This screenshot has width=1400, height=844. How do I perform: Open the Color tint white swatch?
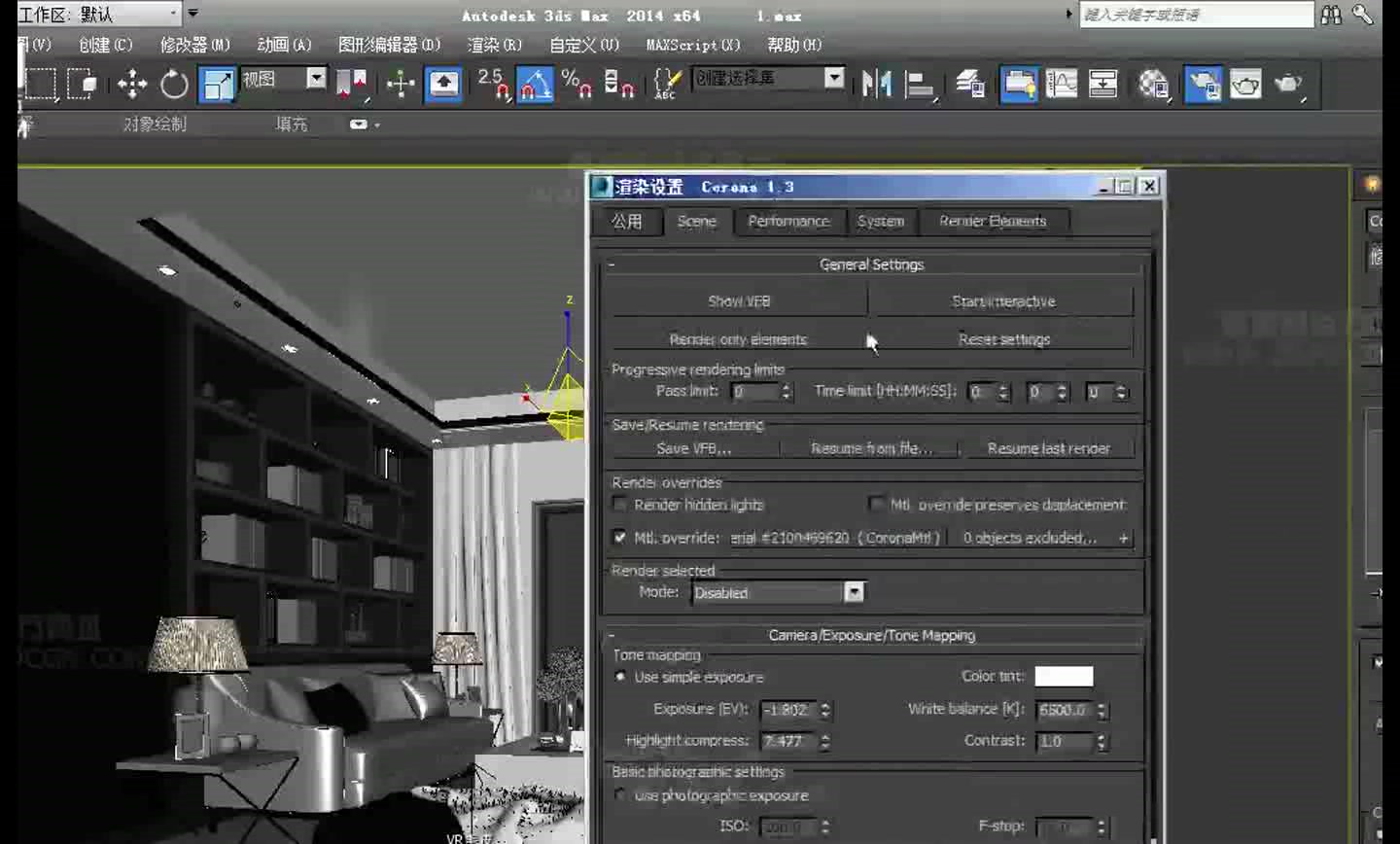[x=1064, y=676]
